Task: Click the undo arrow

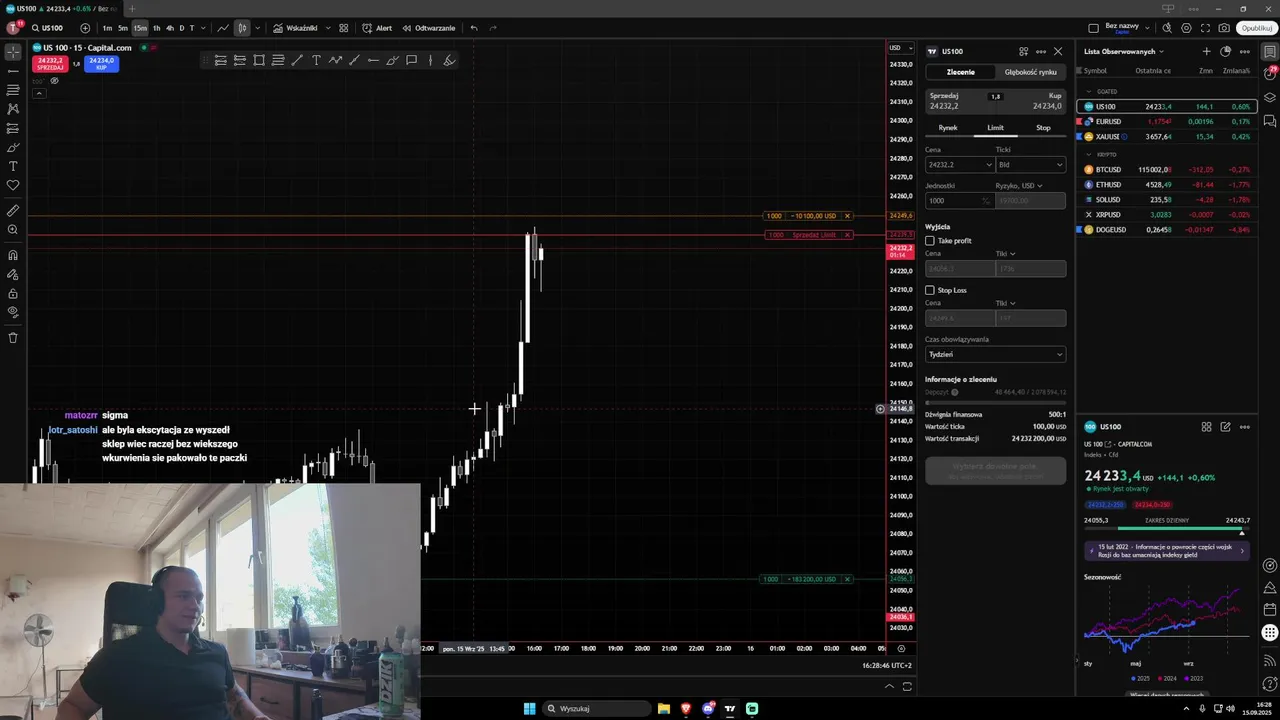Action: pyautogui.click(x=474, y=28)
